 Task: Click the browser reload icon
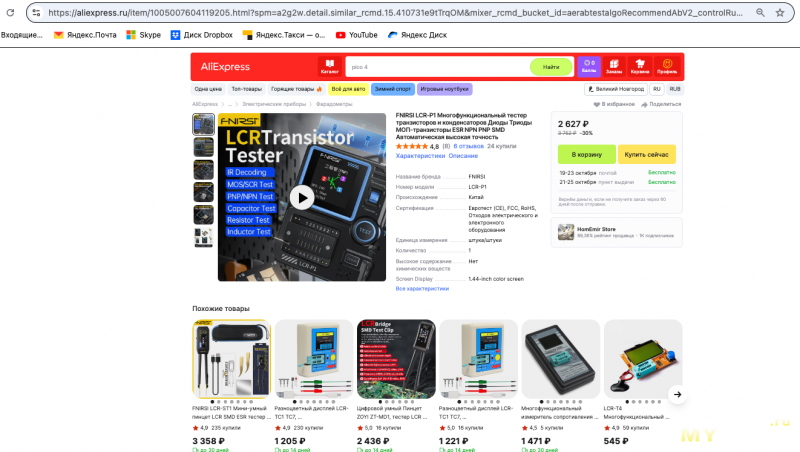[x=10, y=13]
